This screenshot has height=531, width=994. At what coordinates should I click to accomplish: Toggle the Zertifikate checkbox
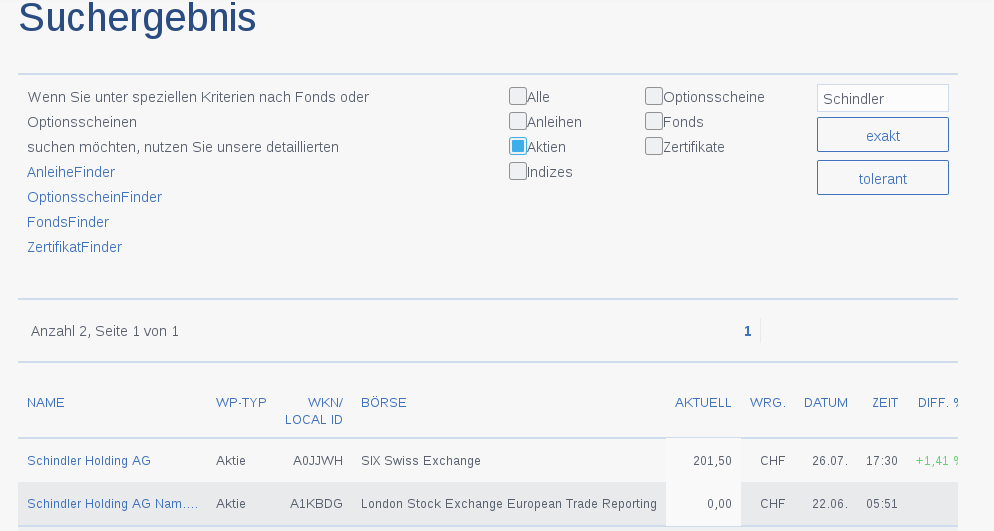pyautogui.click(x=654, y=146)
